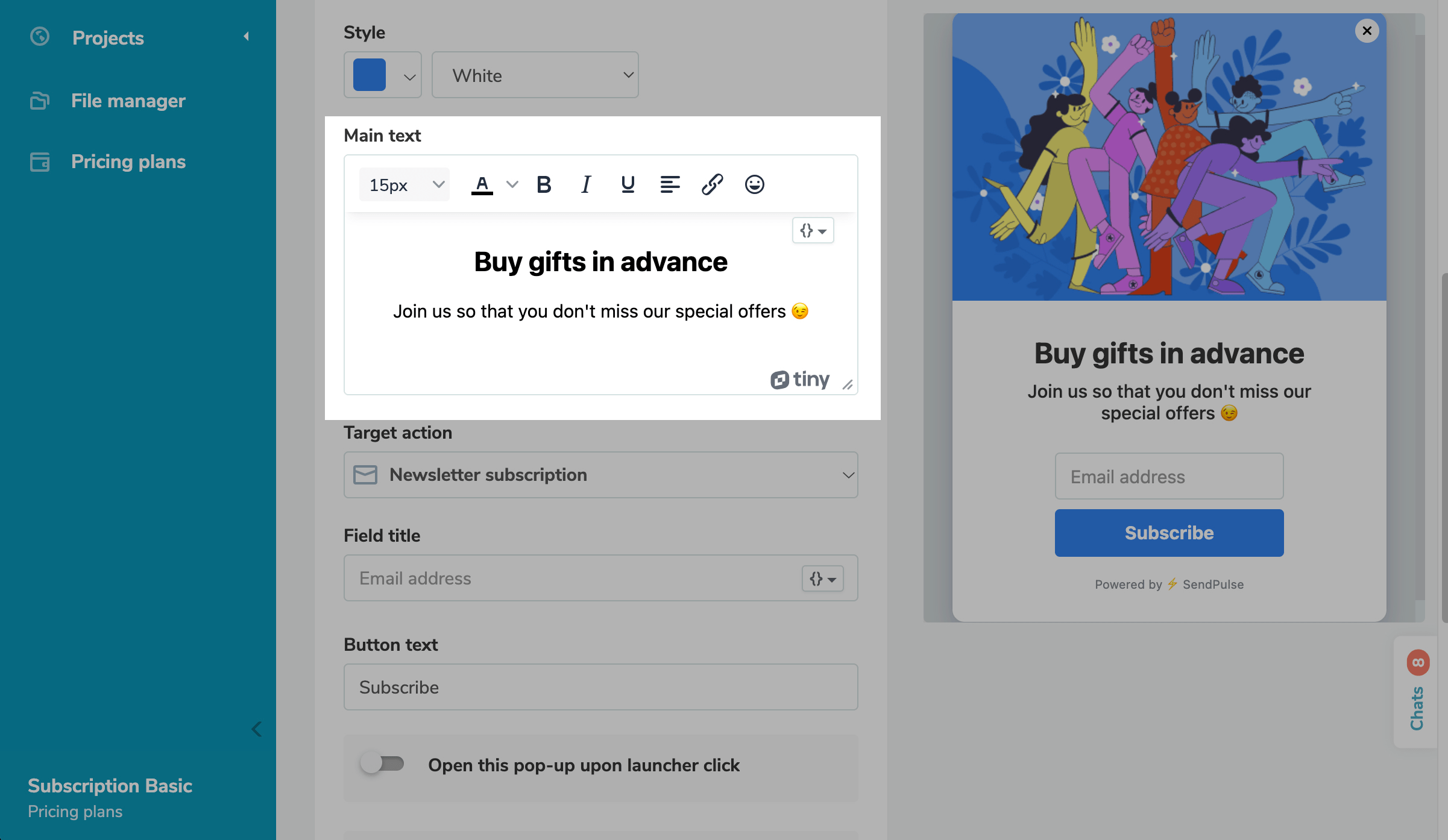Go to Pricing plans in sidebar

click(x=128, y=161)
